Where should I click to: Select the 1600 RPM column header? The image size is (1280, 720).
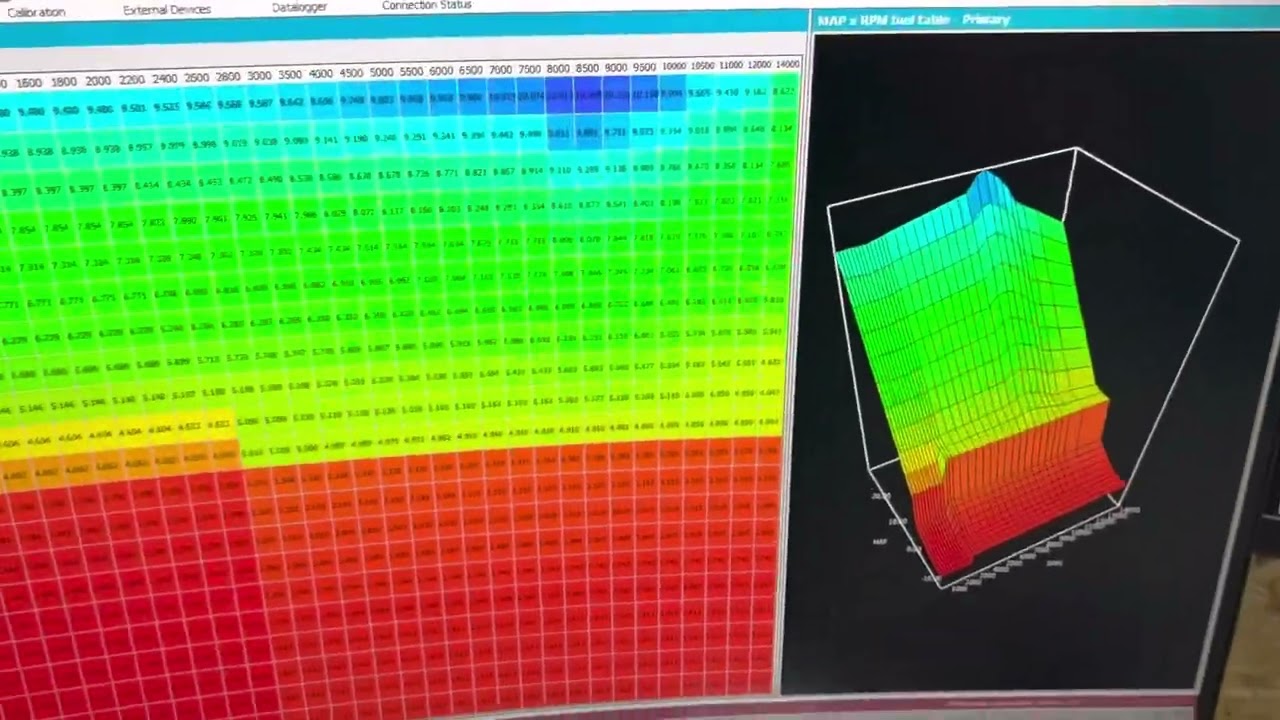point(28,83)
